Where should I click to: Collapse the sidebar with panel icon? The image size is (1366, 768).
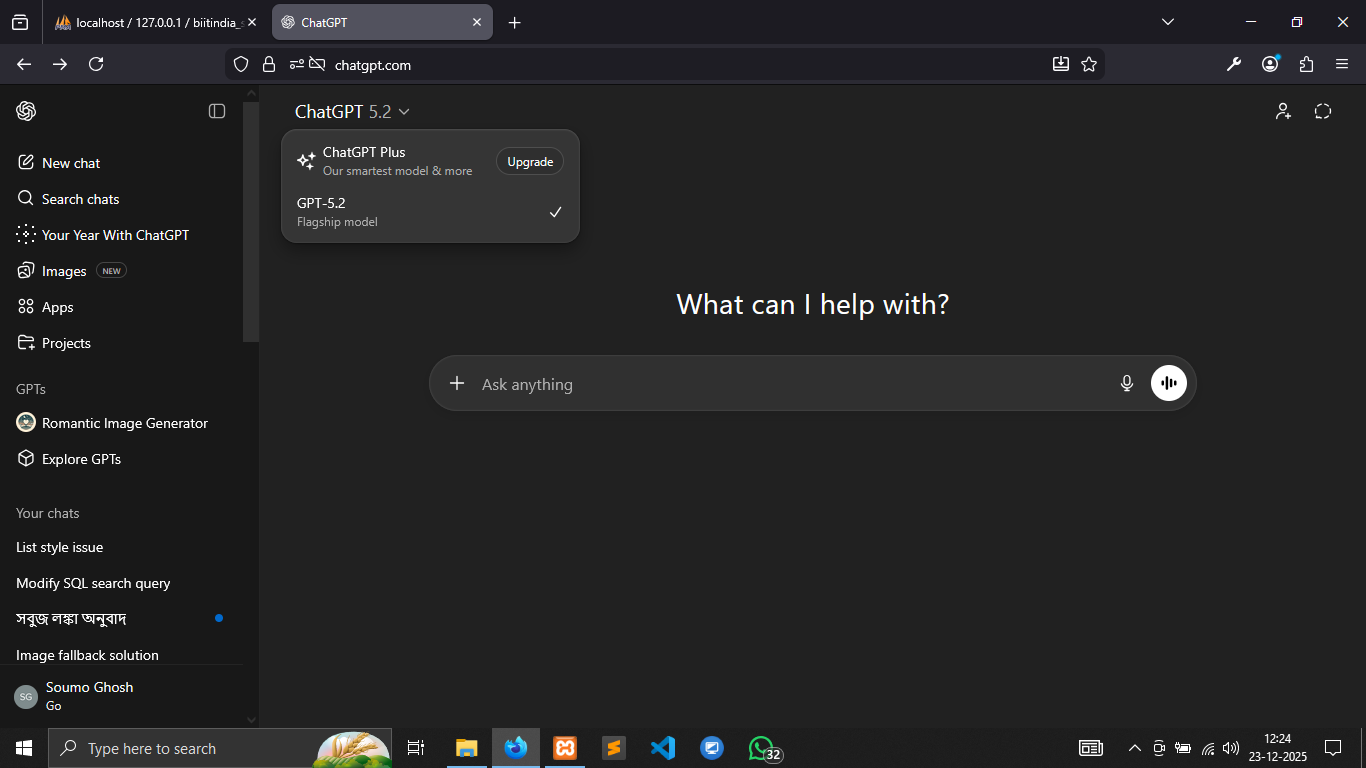217,111
